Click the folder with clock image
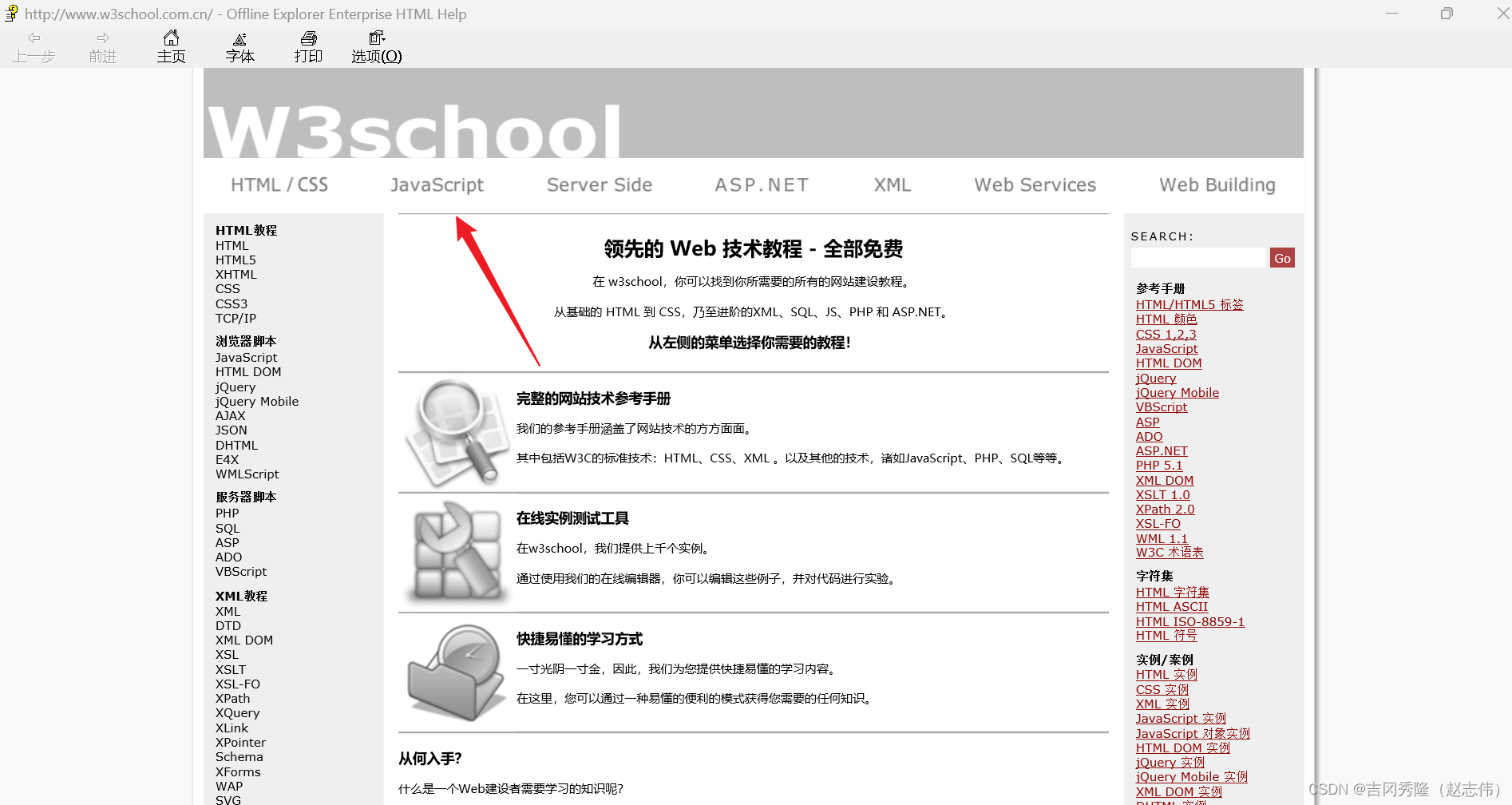The image size is (1512, 805). click(456, 672)
